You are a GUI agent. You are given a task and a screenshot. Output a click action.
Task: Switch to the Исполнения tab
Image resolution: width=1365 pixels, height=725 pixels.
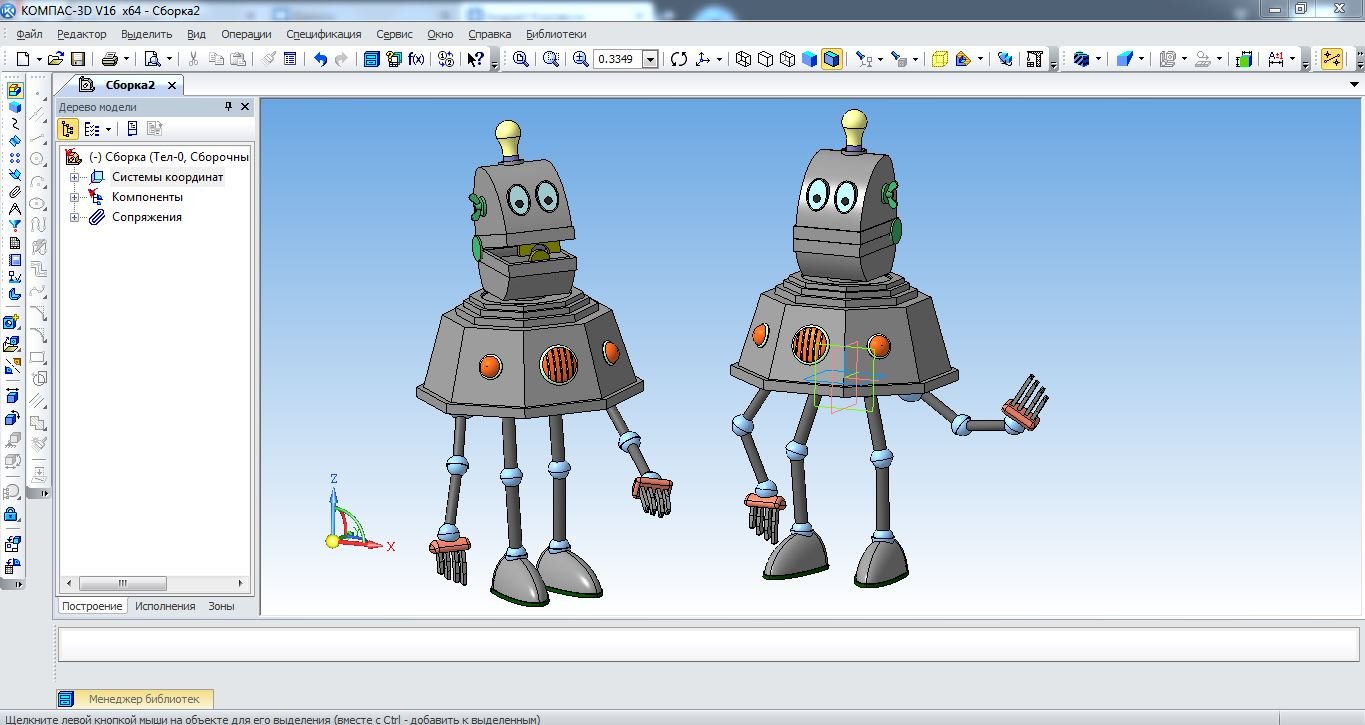pos(165,606)
